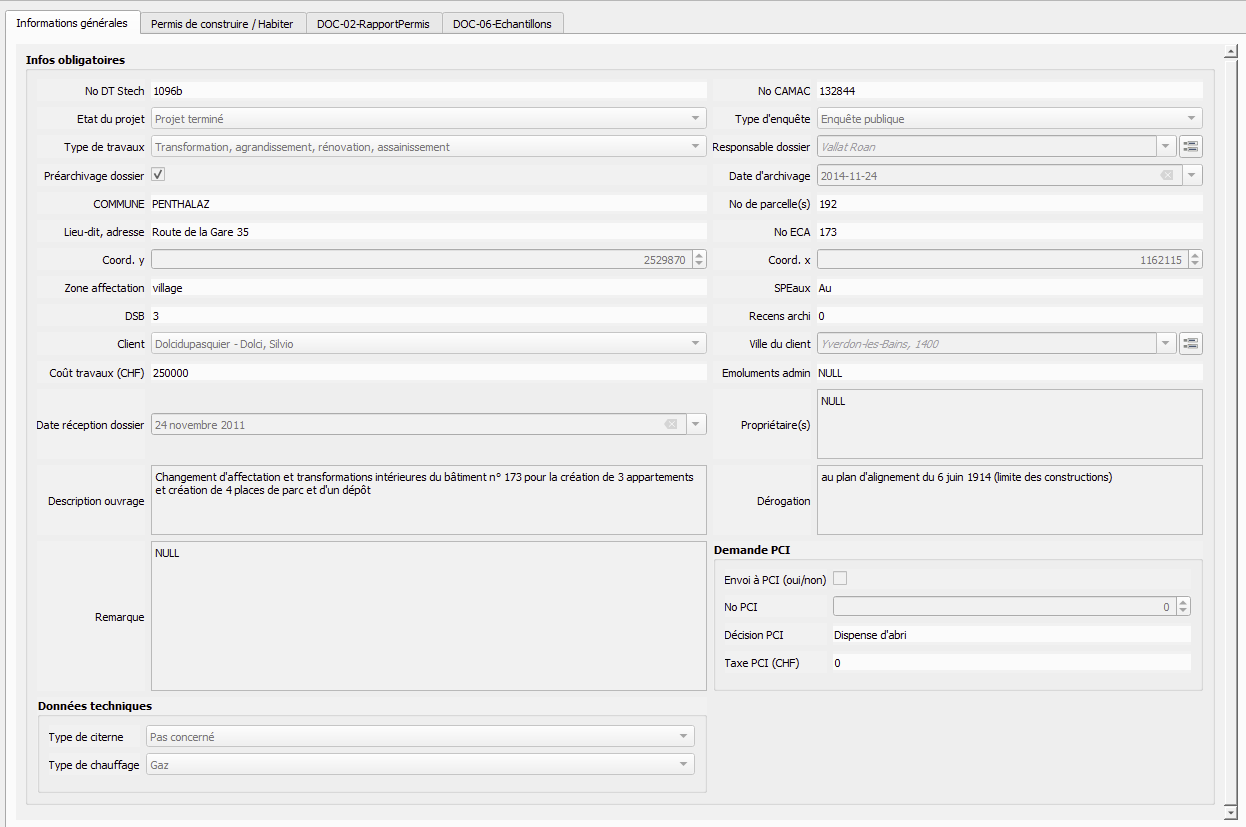The height and width of the screenshot is (827, 1246).
Task: Increase the No PCI spinner value
Action: coord(1183,602)
